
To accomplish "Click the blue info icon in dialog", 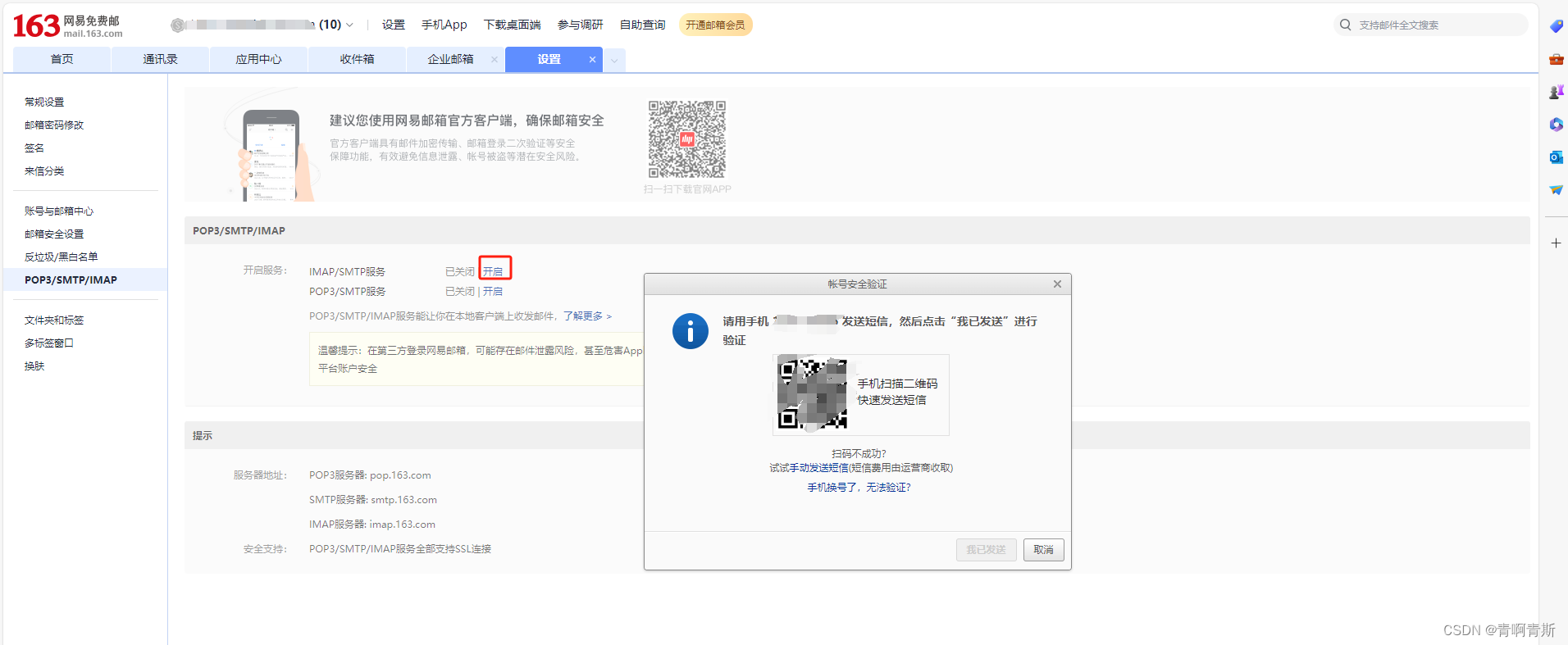I will (x=691, y=331).
